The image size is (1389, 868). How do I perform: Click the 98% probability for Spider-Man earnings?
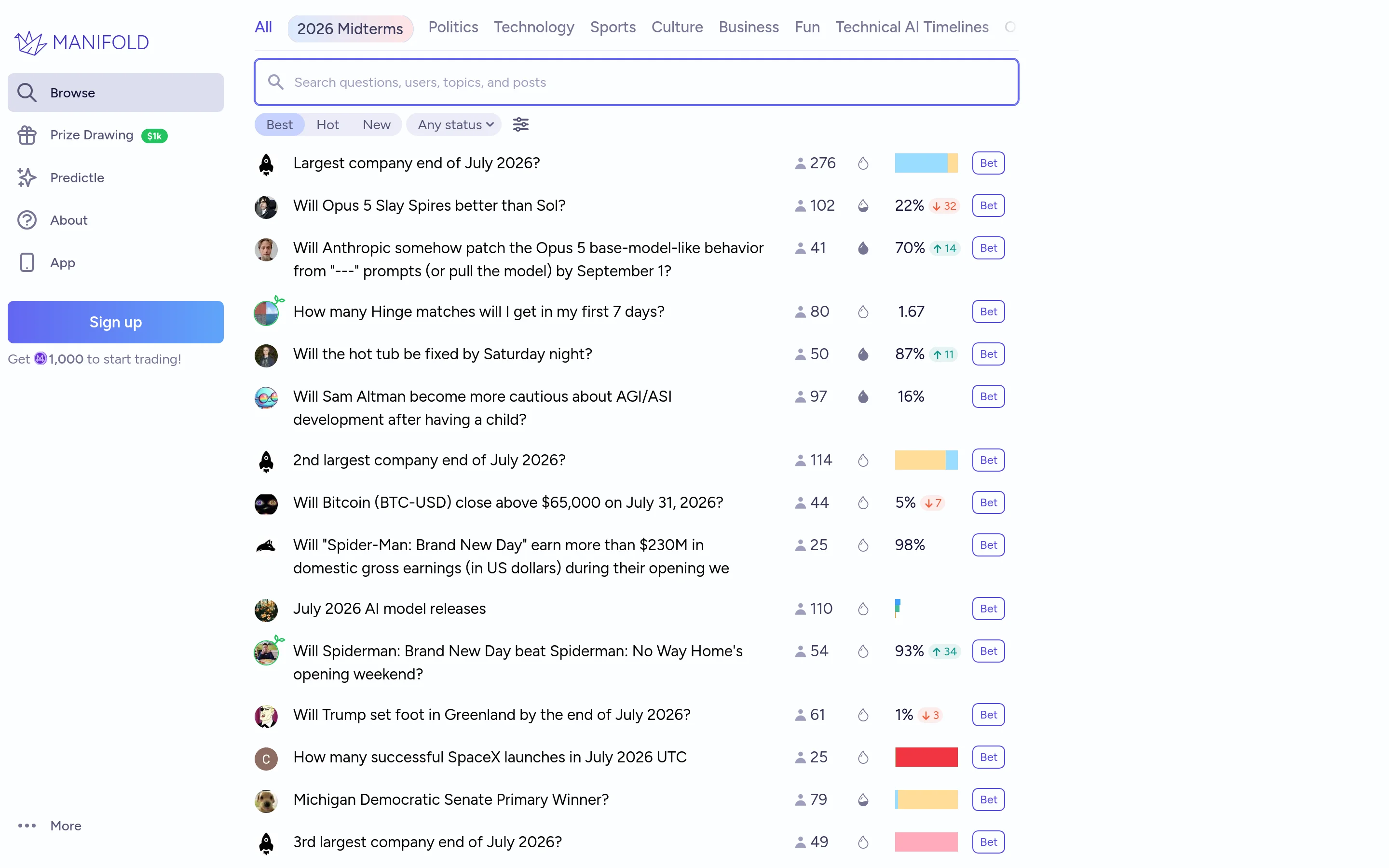910,545
